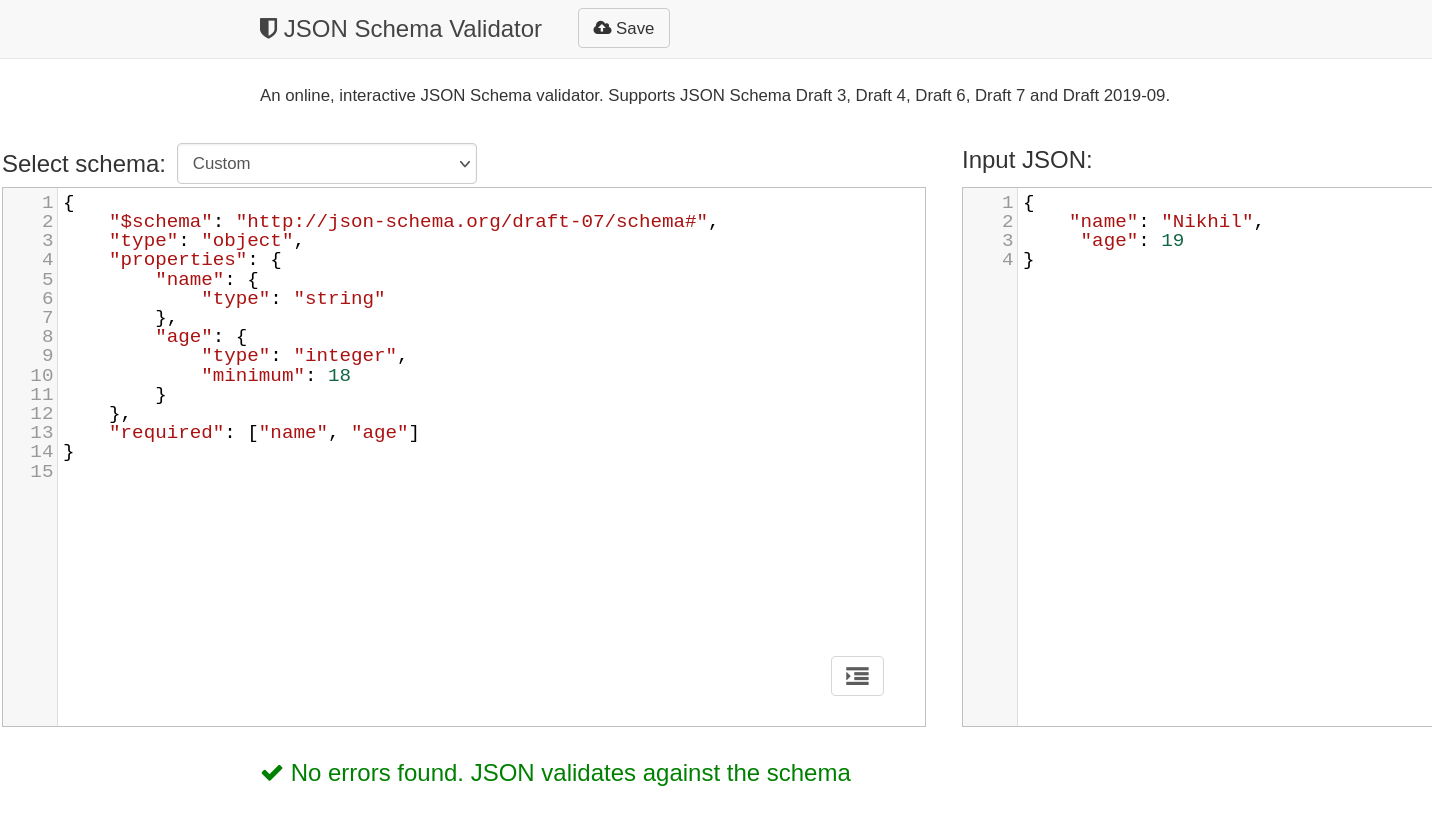The width and height of the screenshot is (1432, 824).
Task: Click the Select schema label
Action: pyautogui.click(x=84, y=164)
